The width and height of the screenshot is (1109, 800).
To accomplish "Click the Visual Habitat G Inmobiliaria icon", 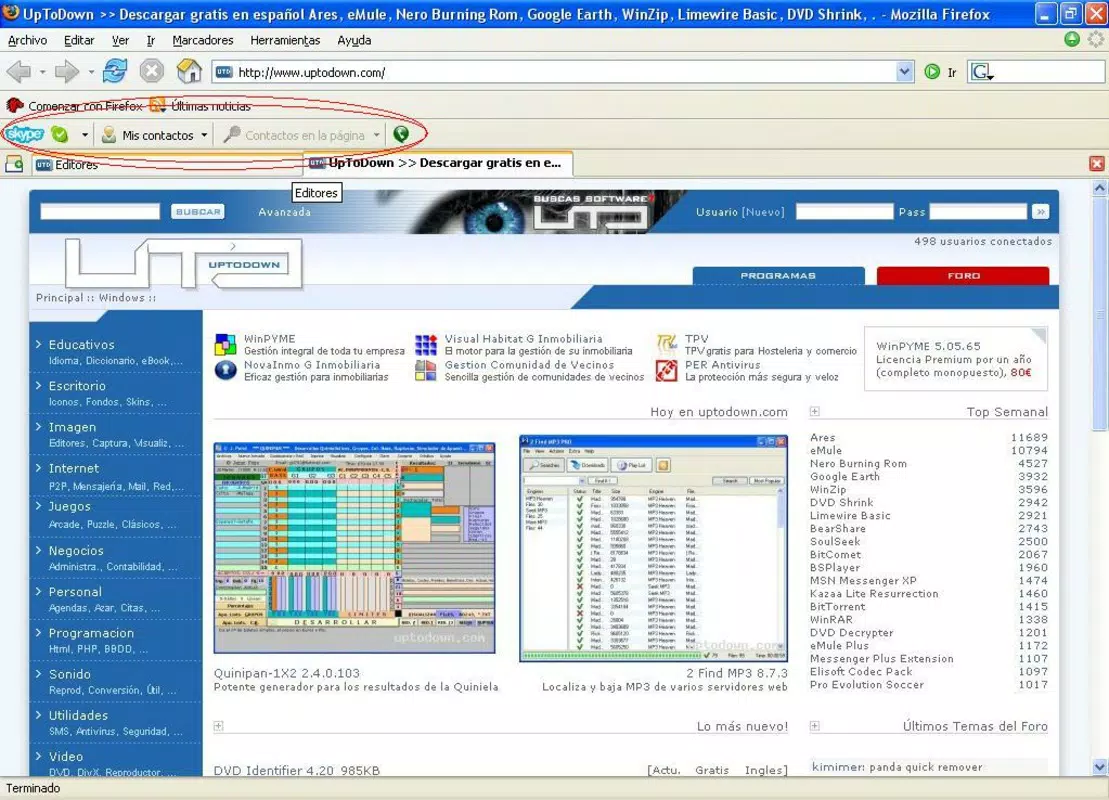I will click(426, 344).
